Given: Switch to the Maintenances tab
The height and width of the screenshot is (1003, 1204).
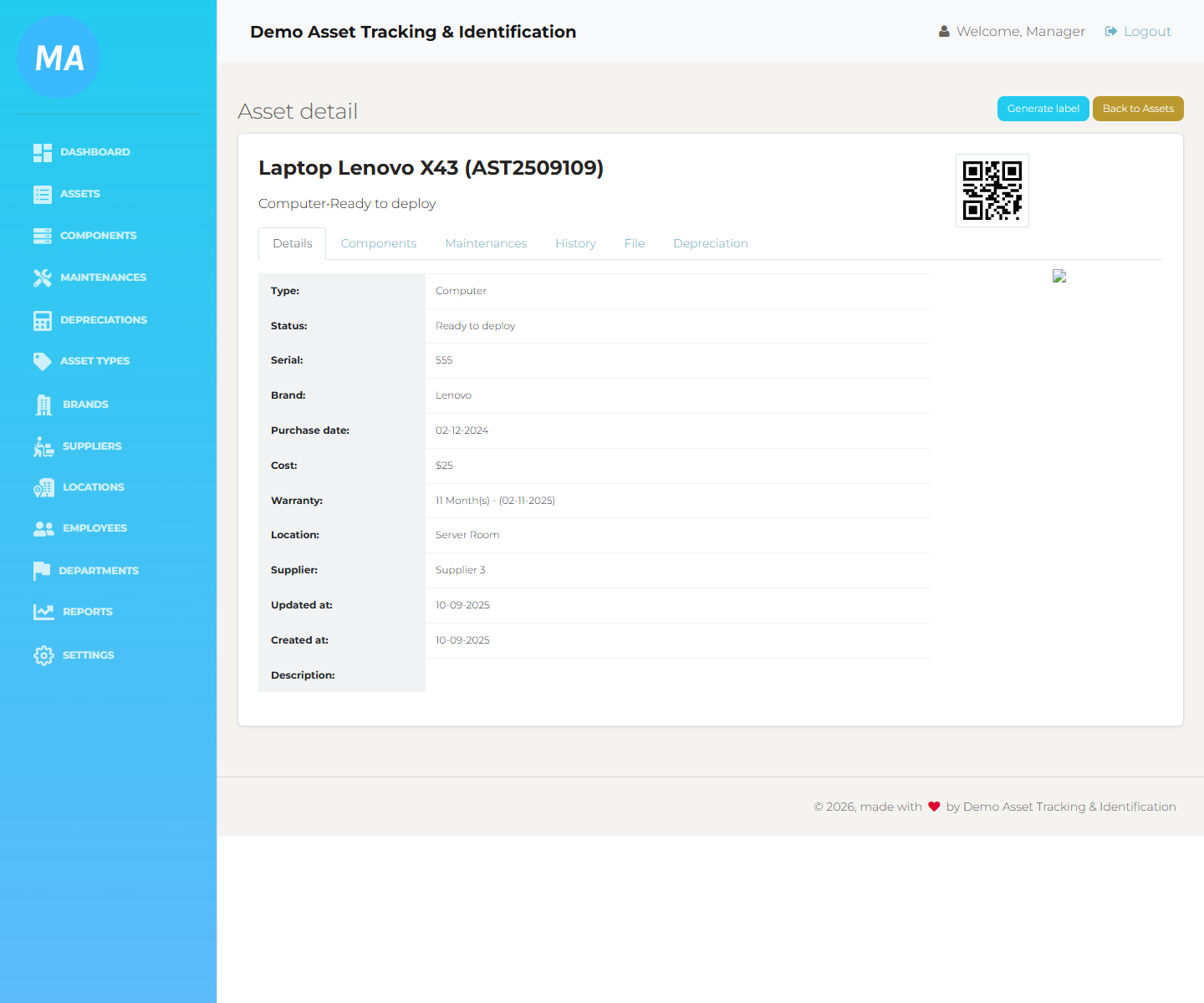Looking at the screenshot, I should pos(487,243).
